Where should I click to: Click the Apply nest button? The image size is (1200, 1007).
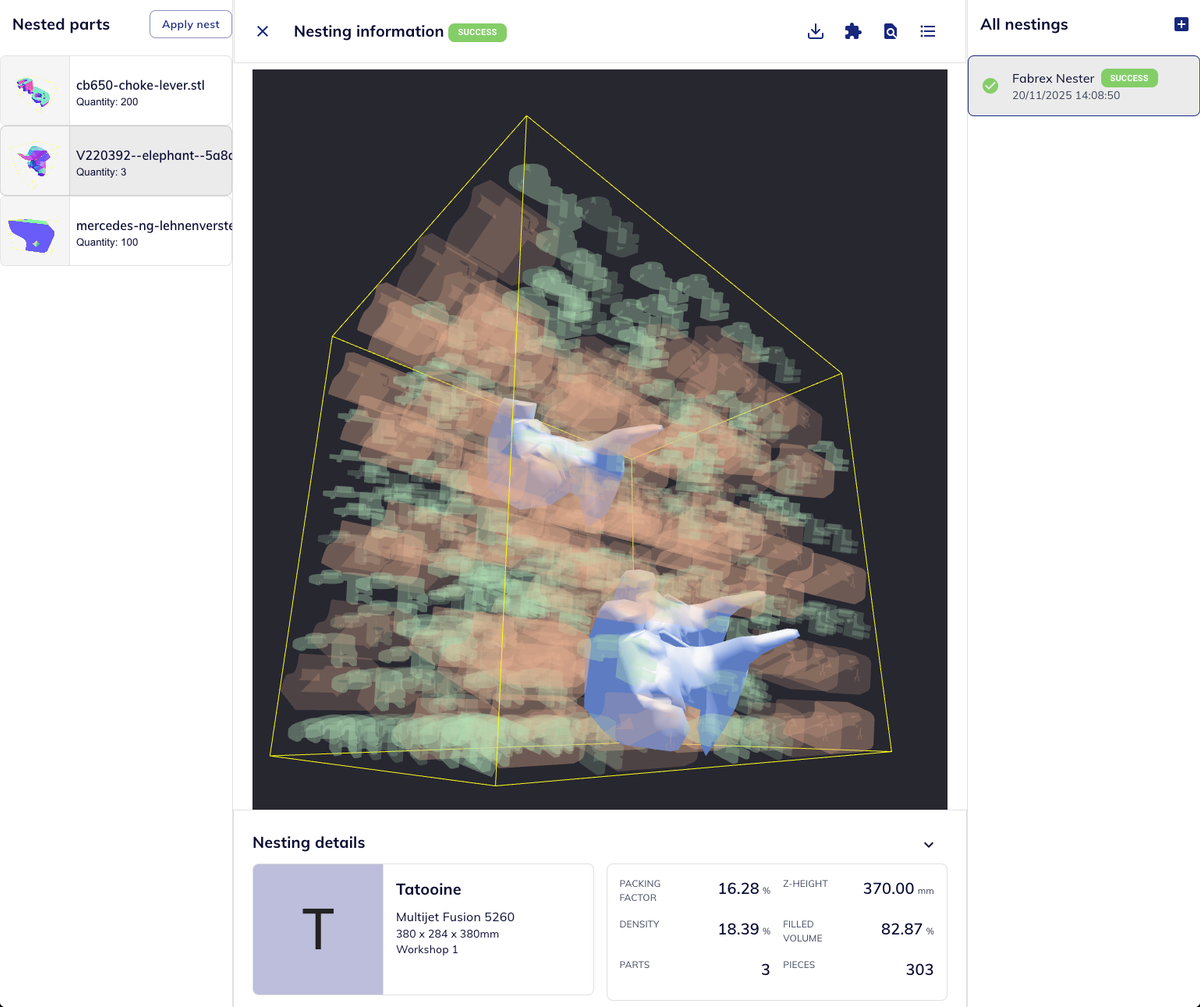point(190,25)
